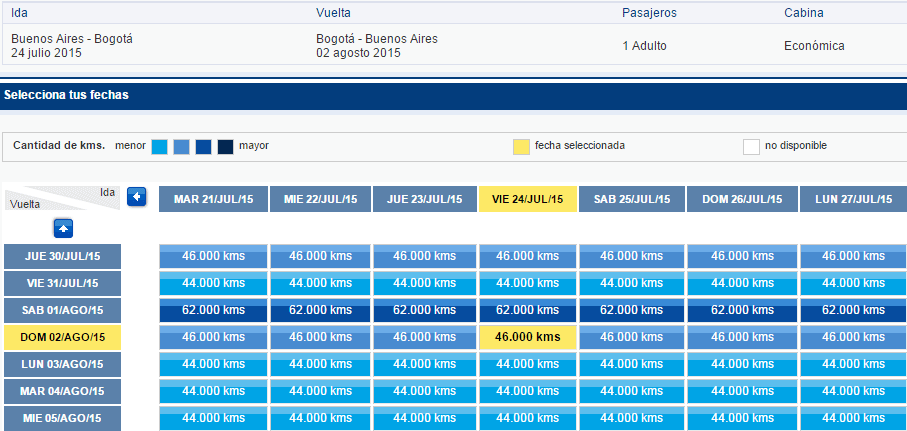Select the yellow 46.000 kms selected cell
Viewport: 907px width, 431px height.
click(528, 337)
